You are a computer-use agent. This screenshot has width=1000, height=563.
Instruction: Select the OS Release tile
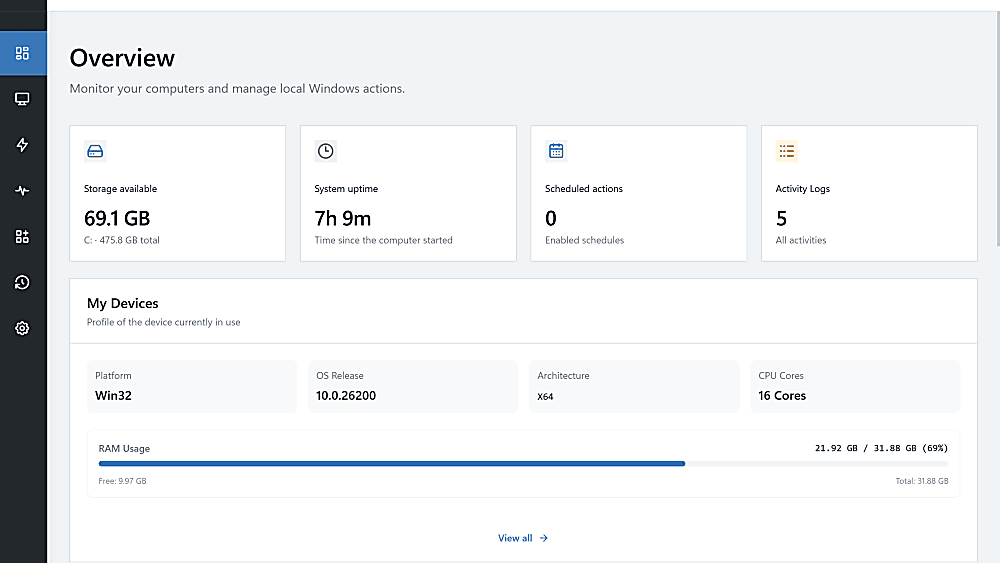(413, 386)
